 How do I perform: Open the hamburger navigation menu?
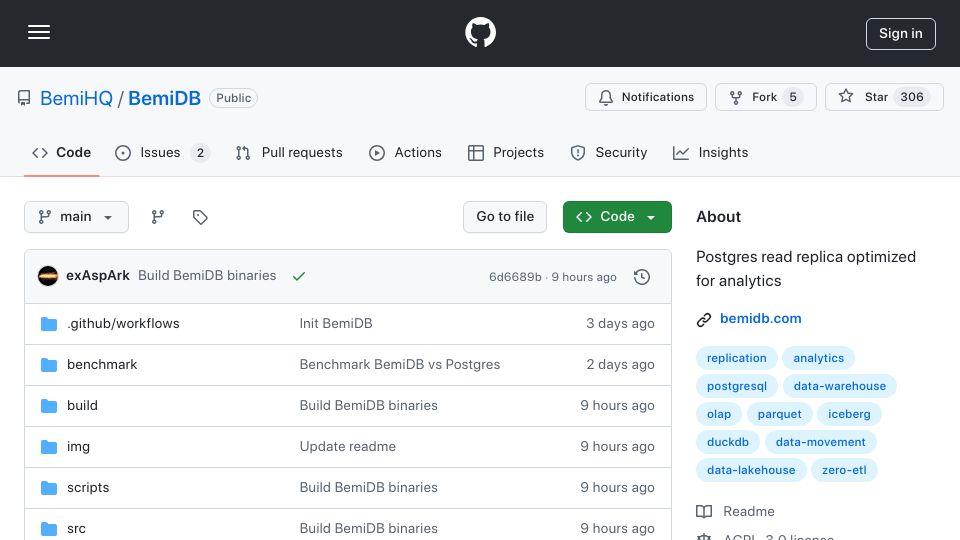pyautogui.click(x=39, y=32)
